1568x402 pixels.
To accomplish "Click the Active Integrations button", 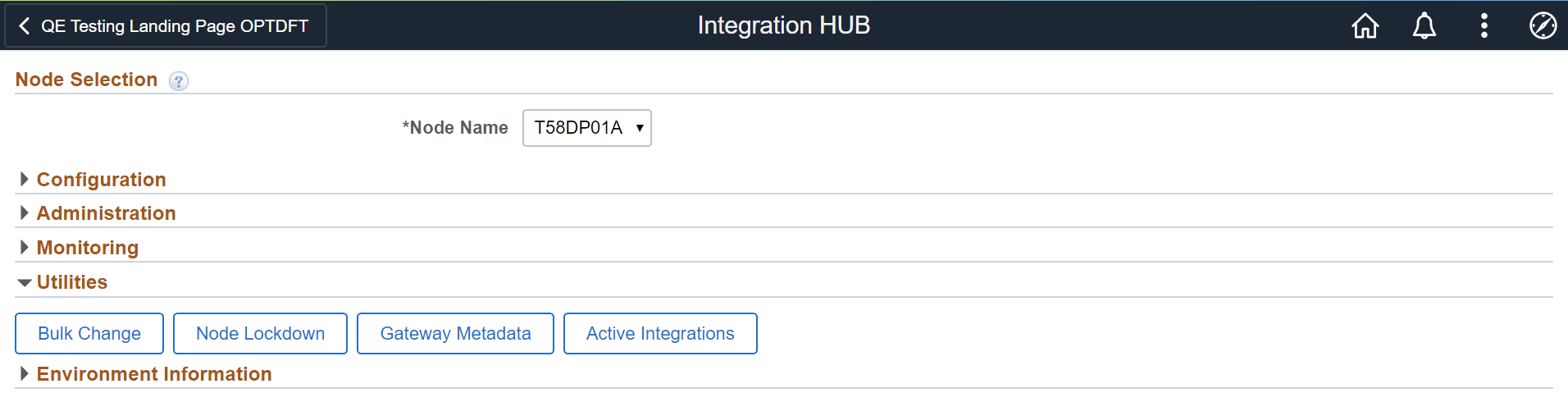I will (x=660, y=334).
